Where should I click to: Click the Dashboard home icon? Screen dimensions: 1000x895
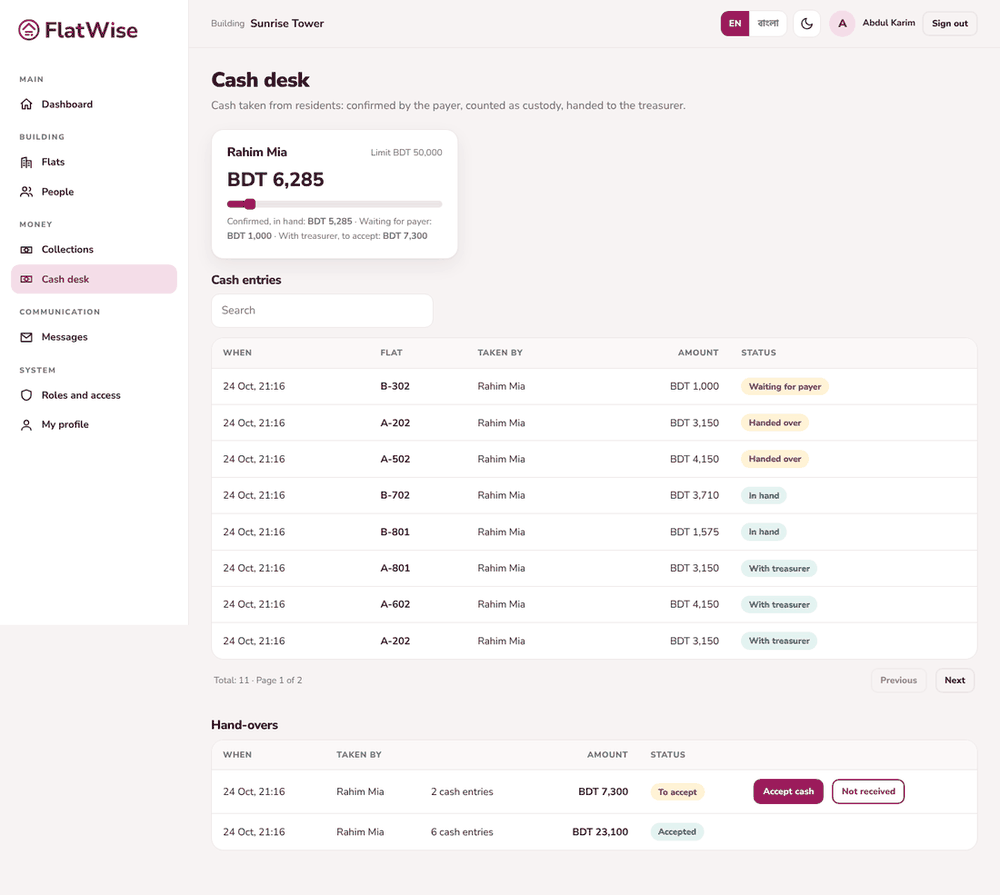[26, 104]
